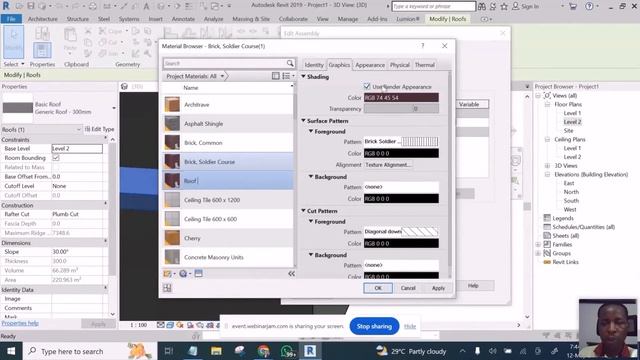Click the Stop sharing button
640x360 pixels.
[374, 326]
